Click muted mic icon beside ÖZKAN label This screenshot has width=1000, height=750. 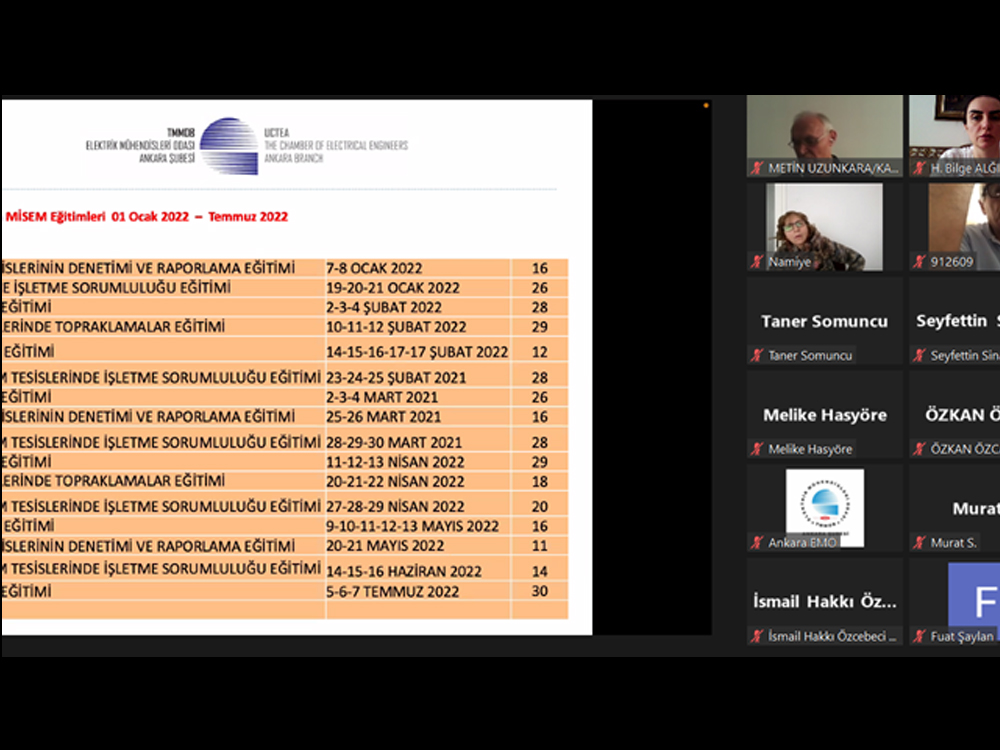[919, 449]
